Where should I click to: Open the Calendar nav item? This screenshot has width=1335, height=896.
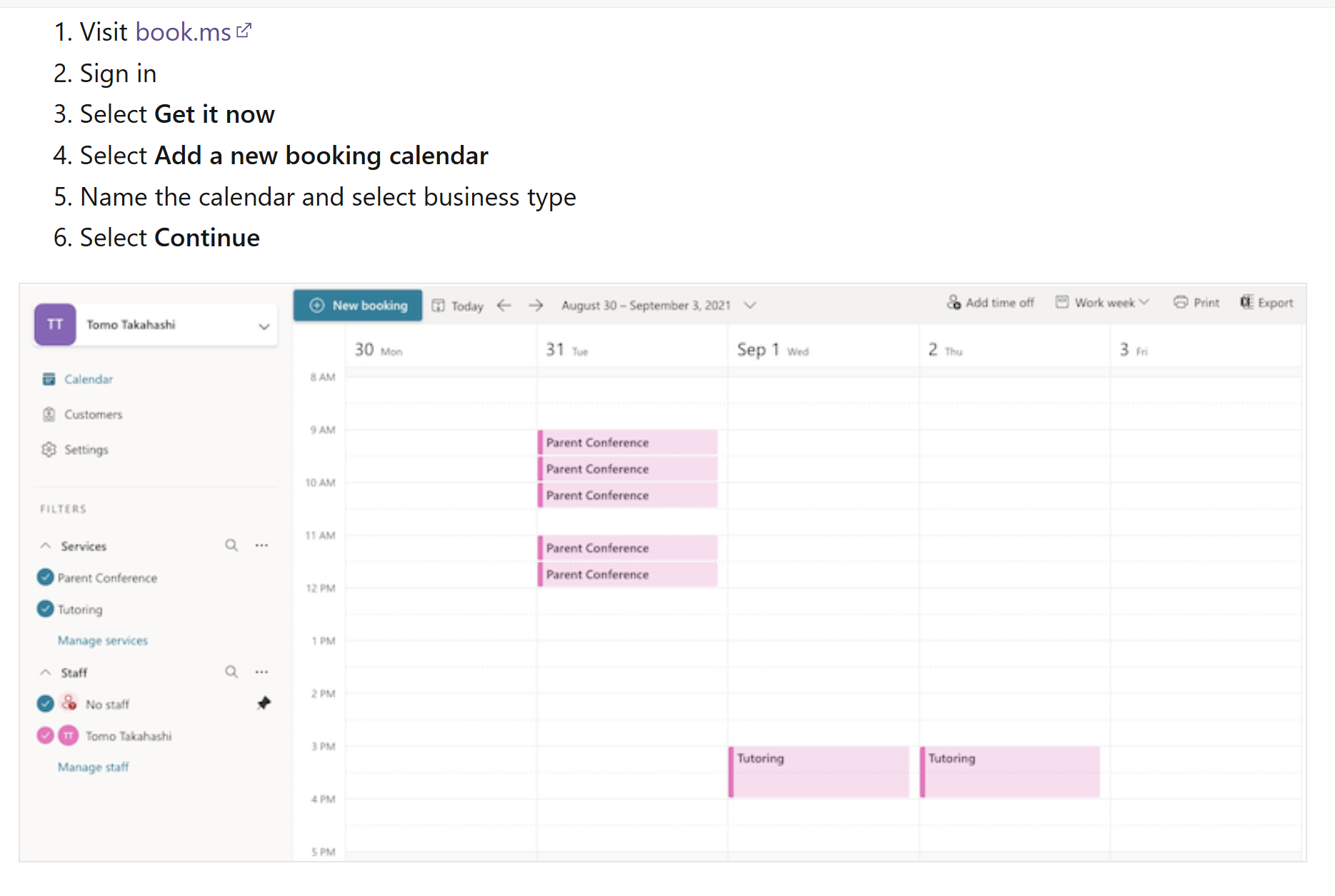[x=77, y=379]
